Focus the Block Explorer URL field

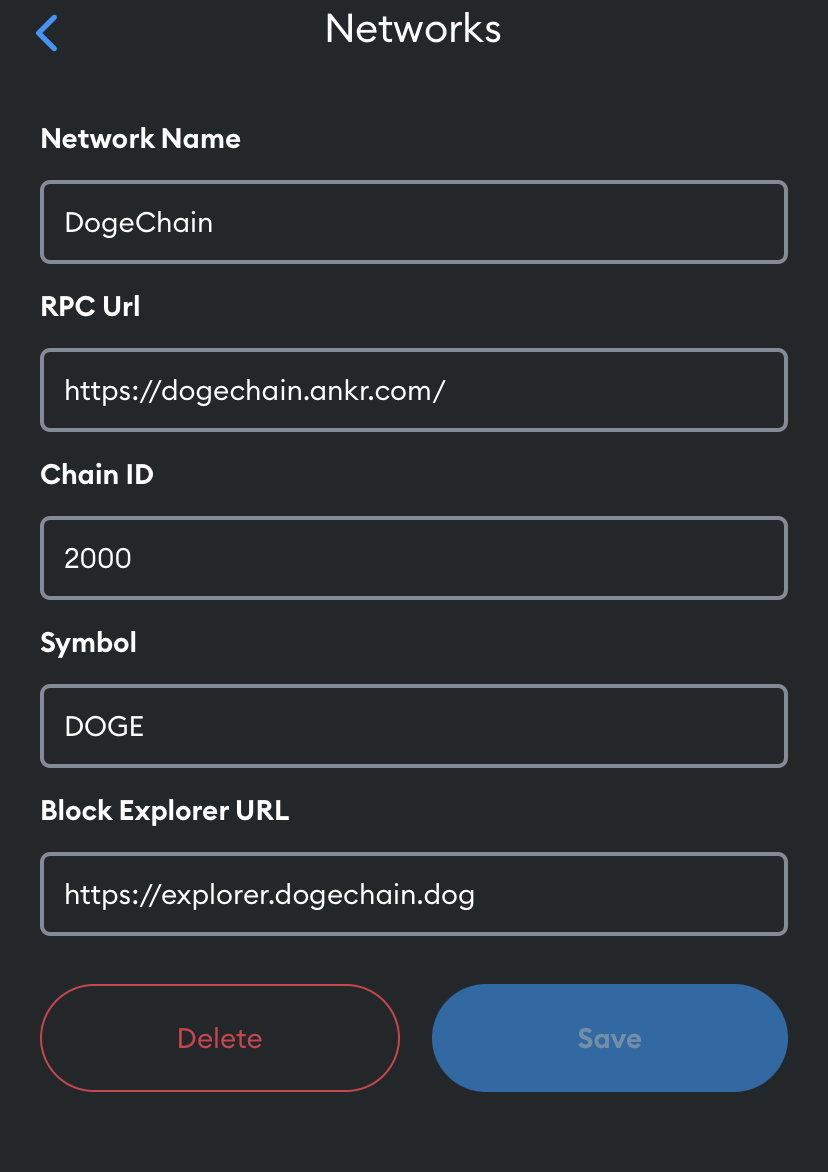click(x=414, y=894)
